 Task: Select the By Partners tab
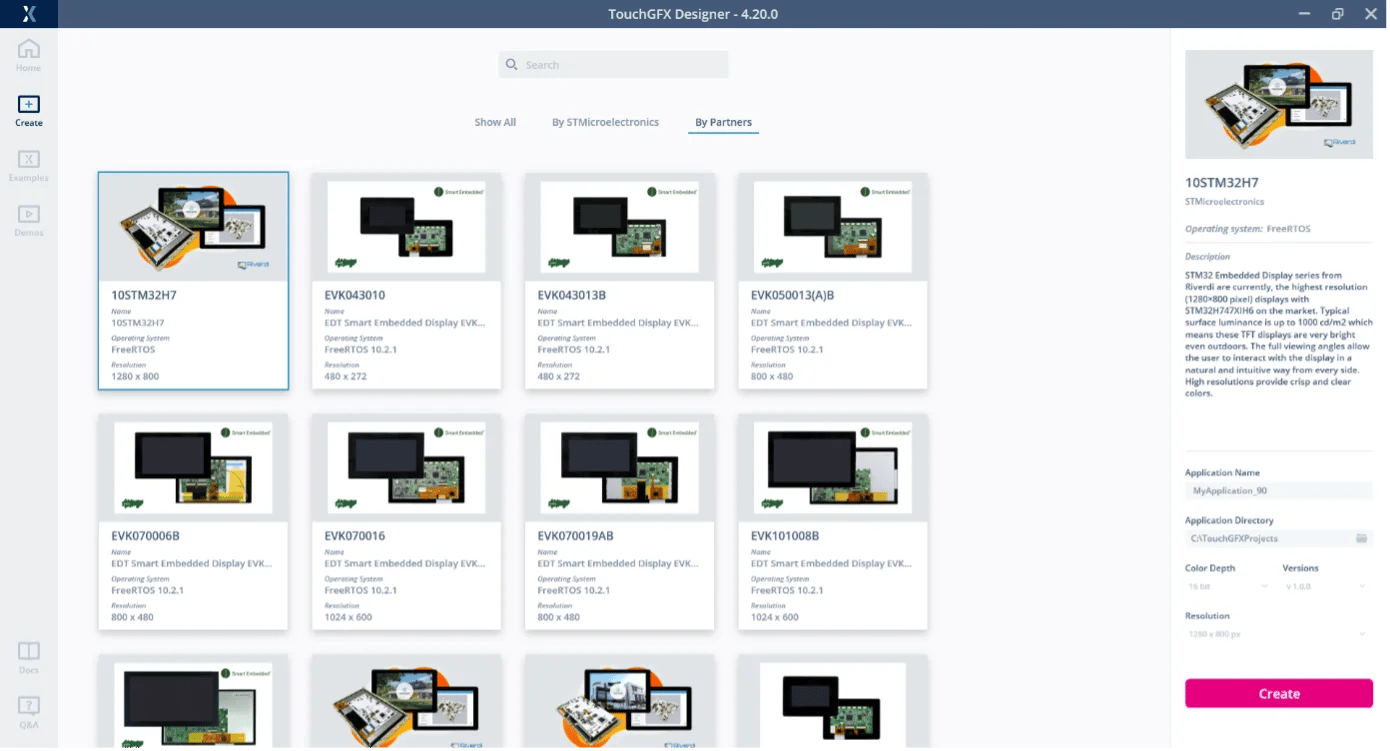(723, 123)
